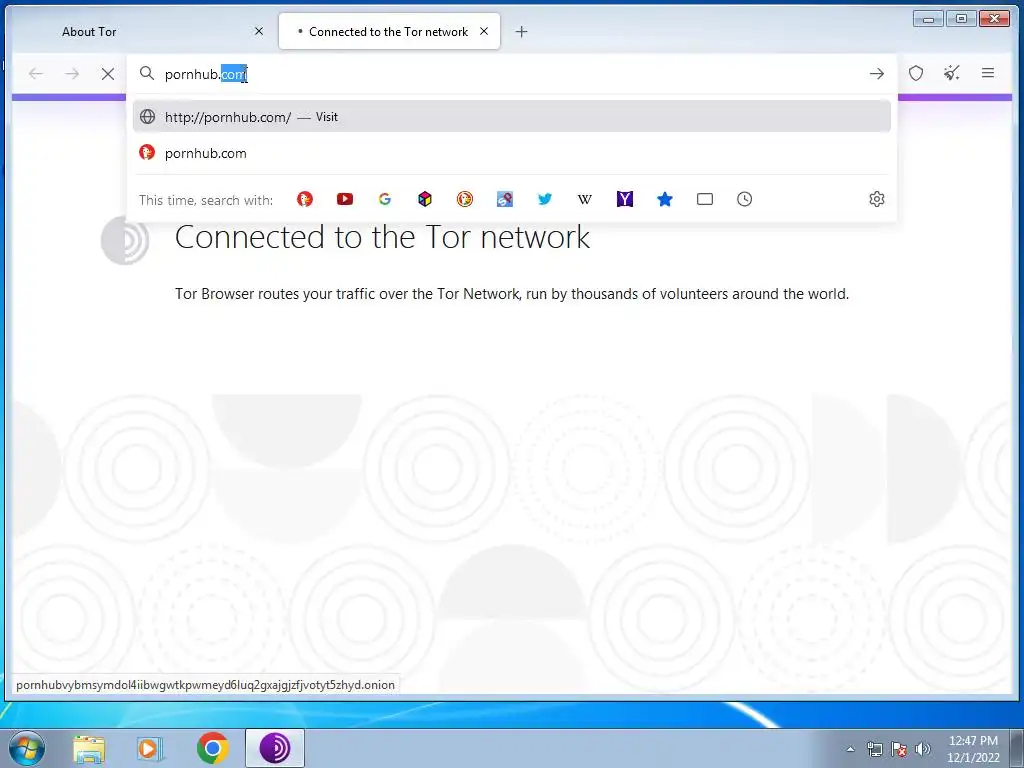The width and height of the screenshot is (1024, 768).
Task: Open the volume control in system tray
Action: pyautogui.click(x=923, y=749)
